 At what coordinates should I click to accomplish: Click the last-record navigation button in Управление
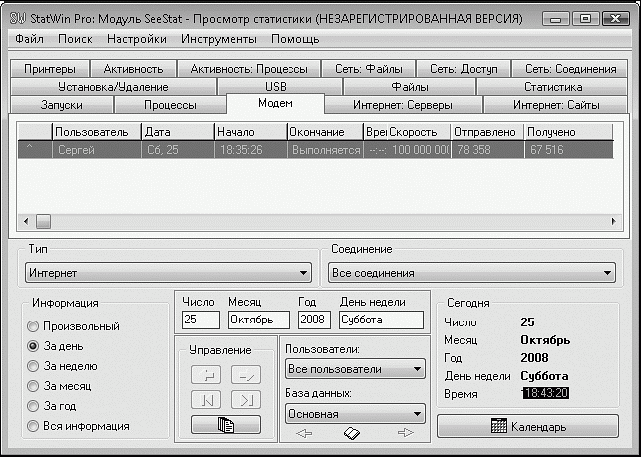click(246, 400)
